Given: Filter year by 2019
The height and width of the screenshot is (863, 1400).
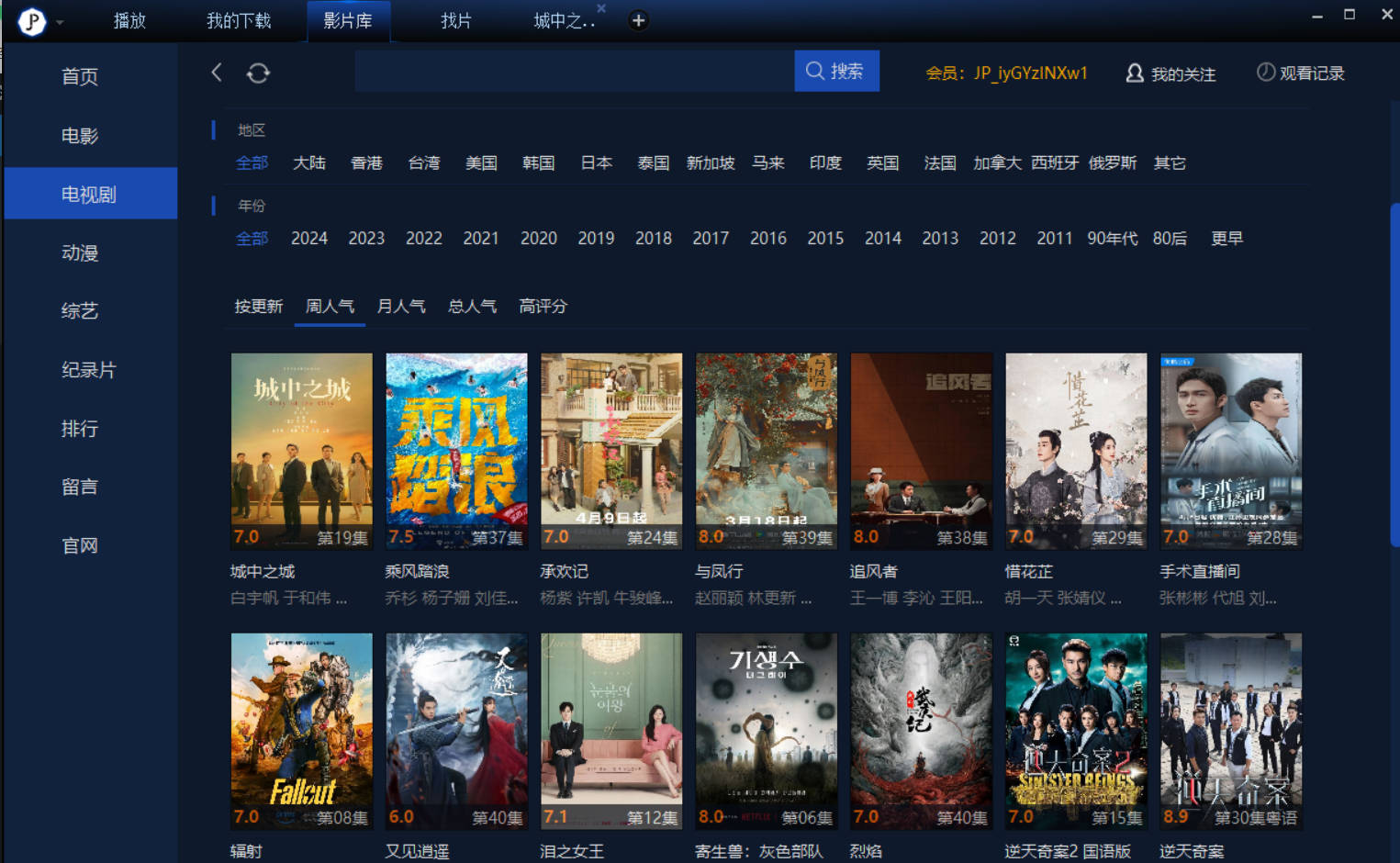Looking at the screenshot, I should [x=596, y=238].
